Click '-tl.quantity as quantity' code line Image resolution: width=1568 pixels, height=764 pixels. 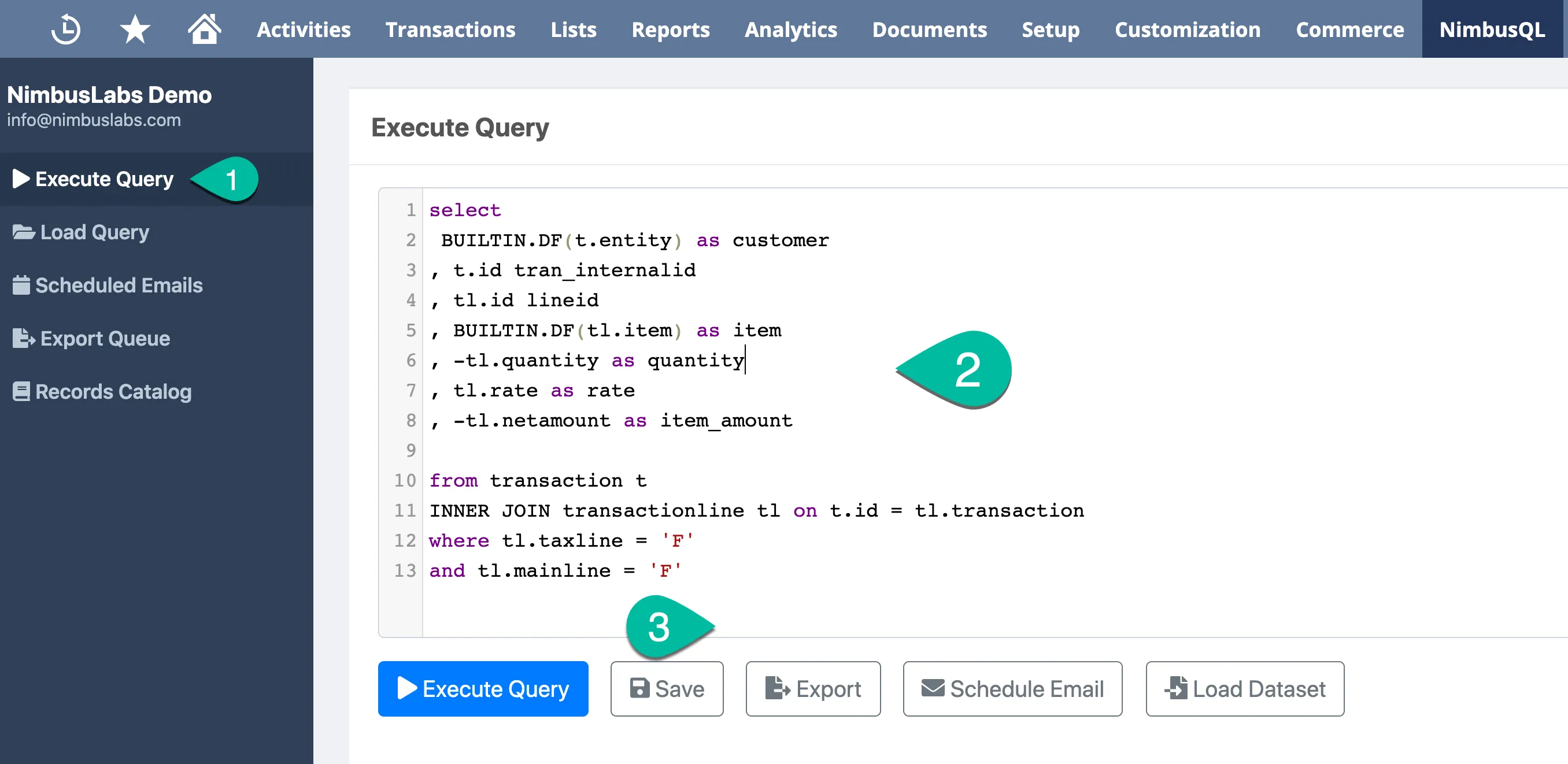(587, 360)
